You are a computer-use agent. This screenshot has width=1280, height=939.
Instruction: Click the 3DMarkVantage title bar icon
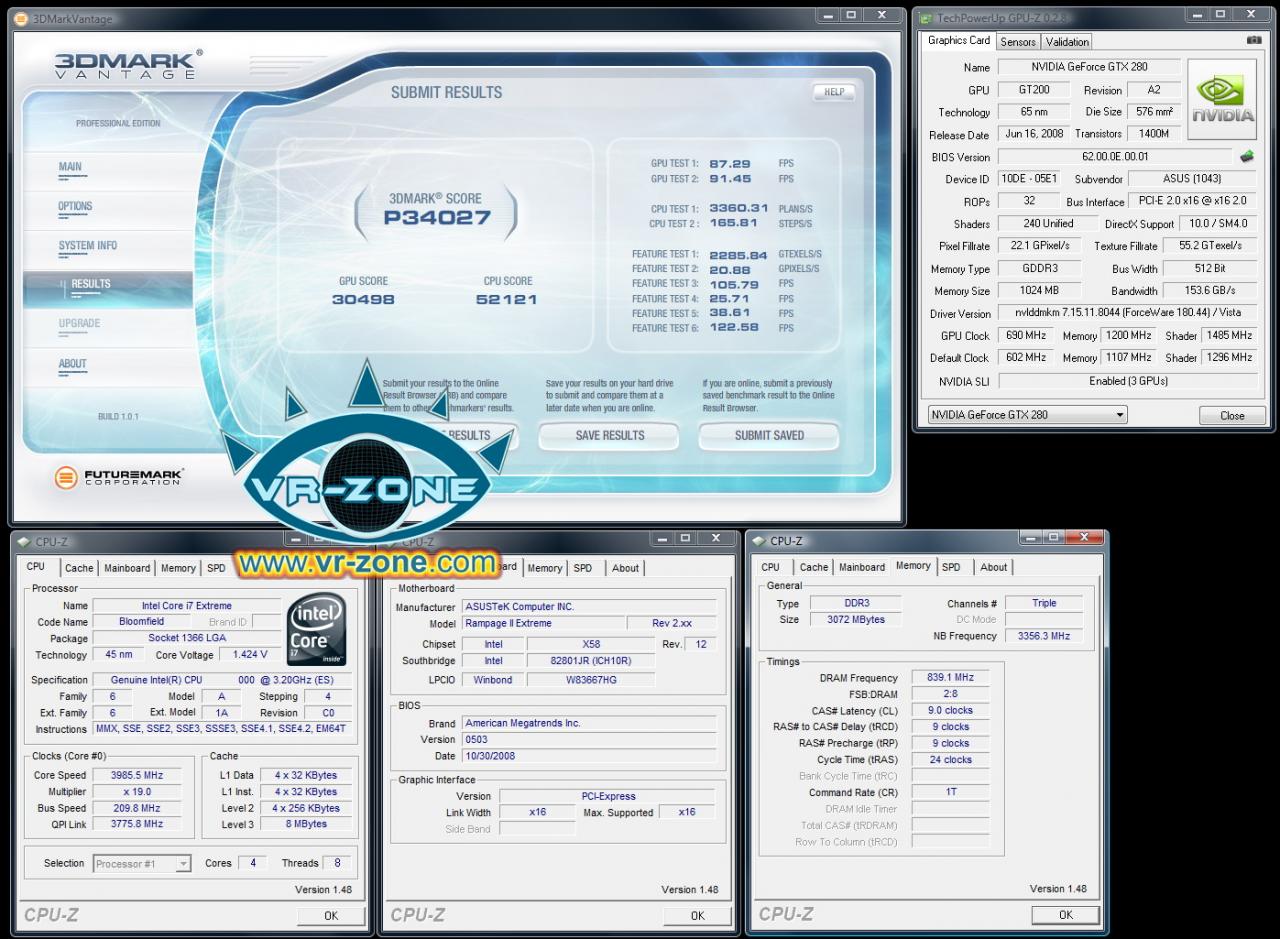[x=21, y=18]
